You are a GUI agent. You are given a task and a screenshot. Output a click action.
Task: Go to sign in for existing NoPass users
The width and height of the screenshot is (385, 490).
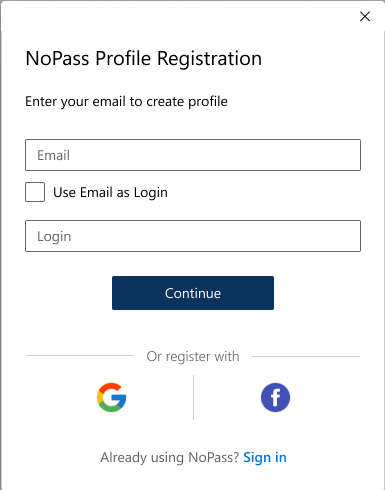(x=265, y=457)
